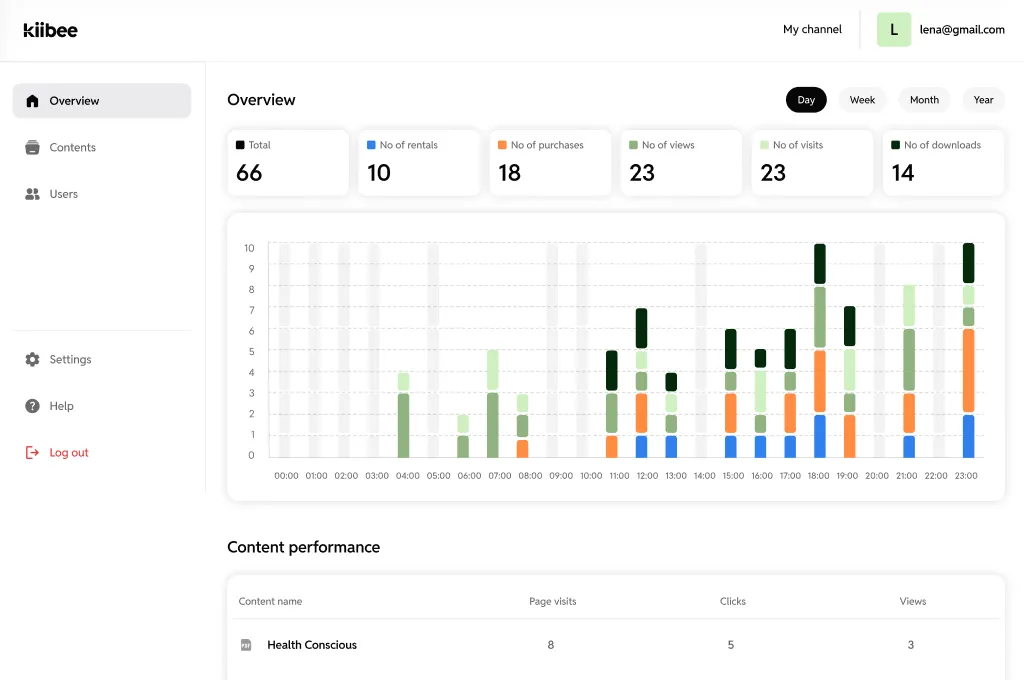This screenshot has height=680, width=1024.
Task: Switch to the Month time range
Action: coord(924,100)
